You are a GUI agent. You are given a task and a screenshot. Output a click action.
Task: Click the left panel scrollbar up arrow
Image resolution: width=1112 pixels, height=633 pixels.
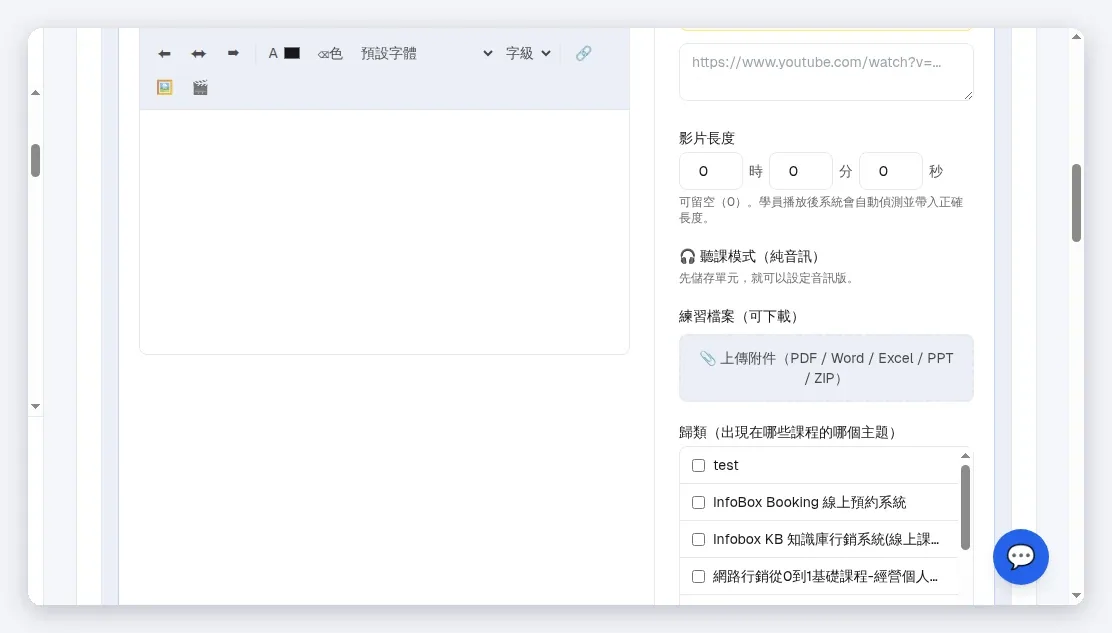35,93
